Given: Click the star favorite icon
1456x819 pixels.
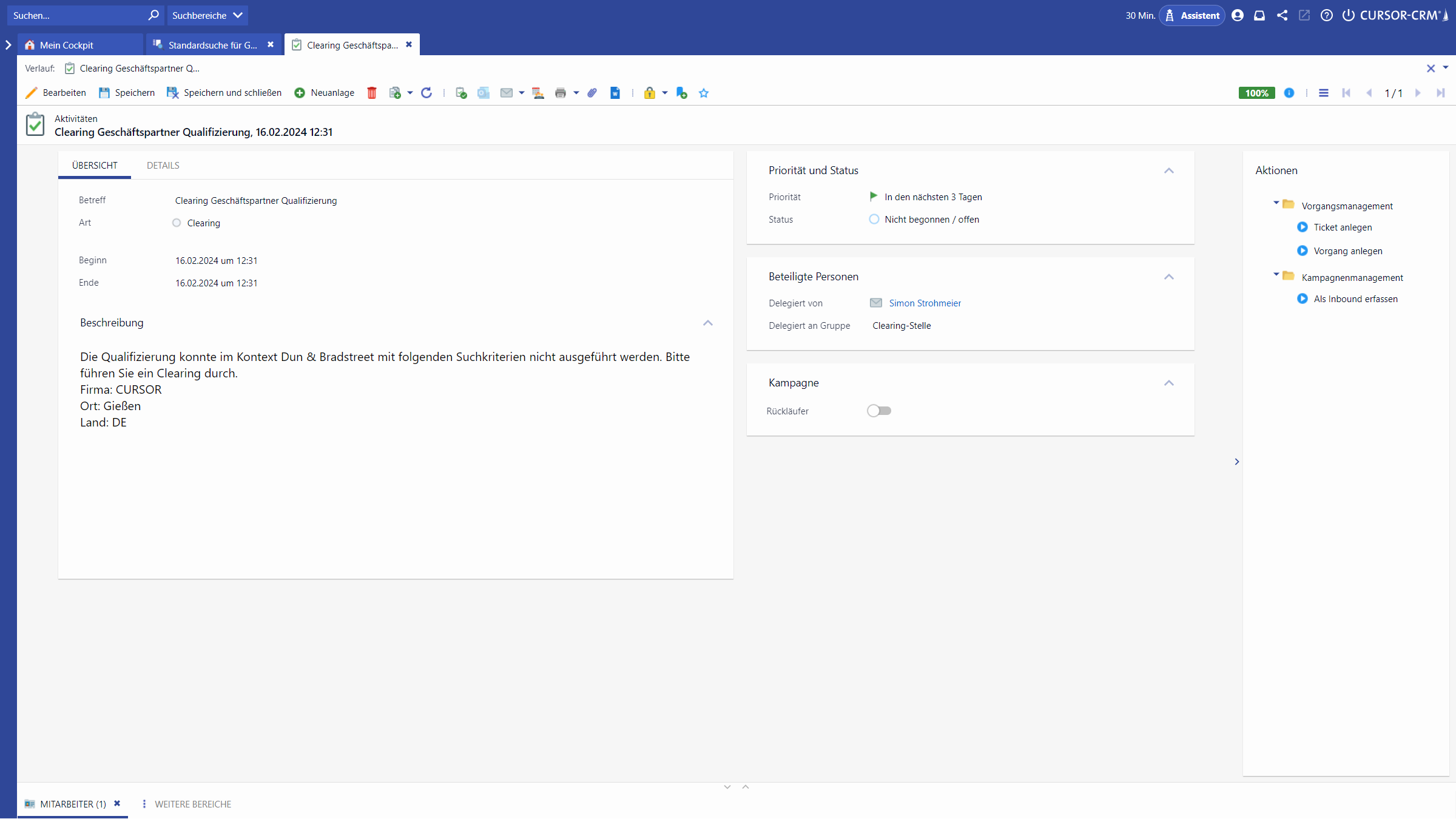Looking at the screenshot, I should tap(704, 93).
